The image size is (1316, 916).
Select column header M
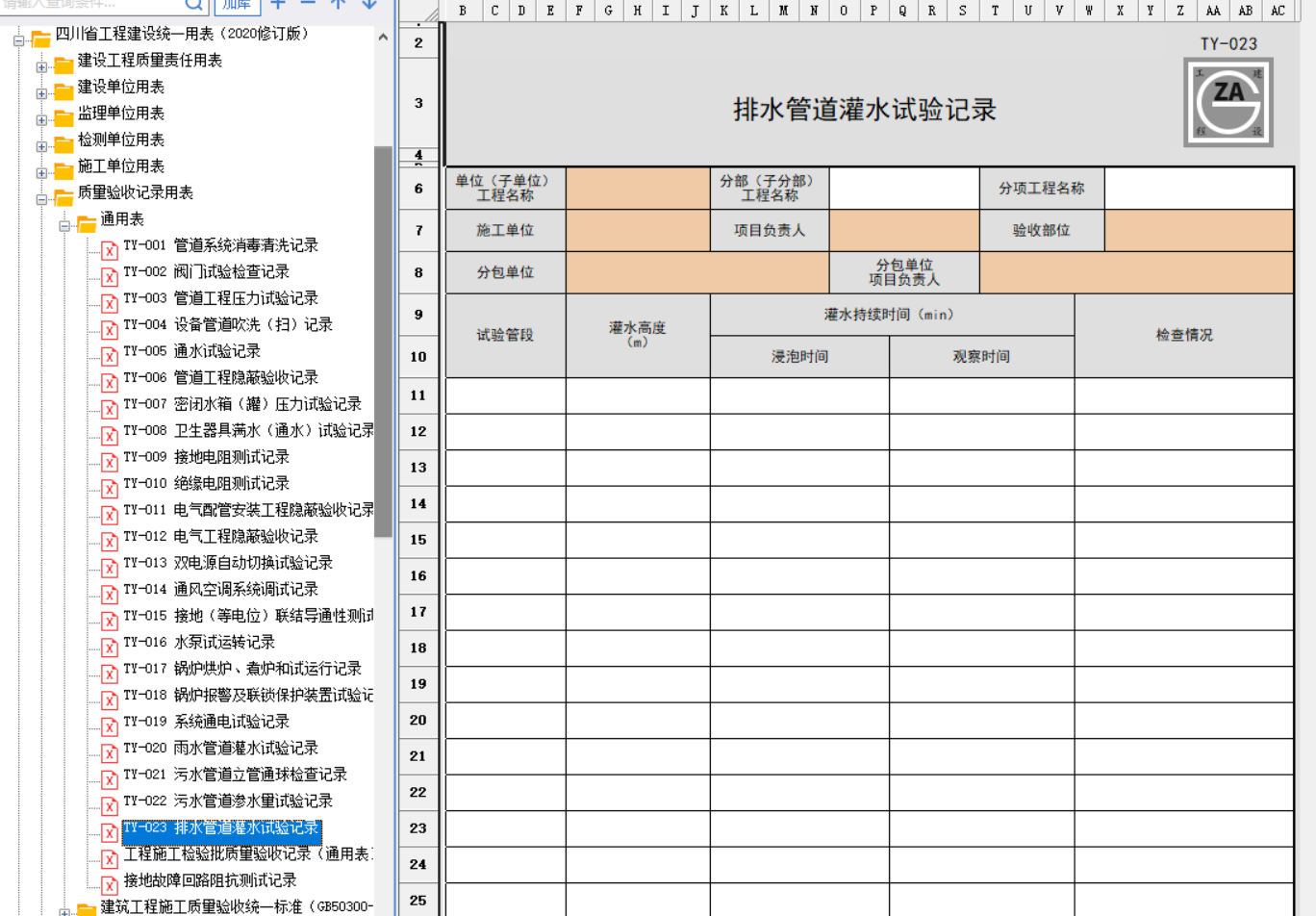click(784, 11)
